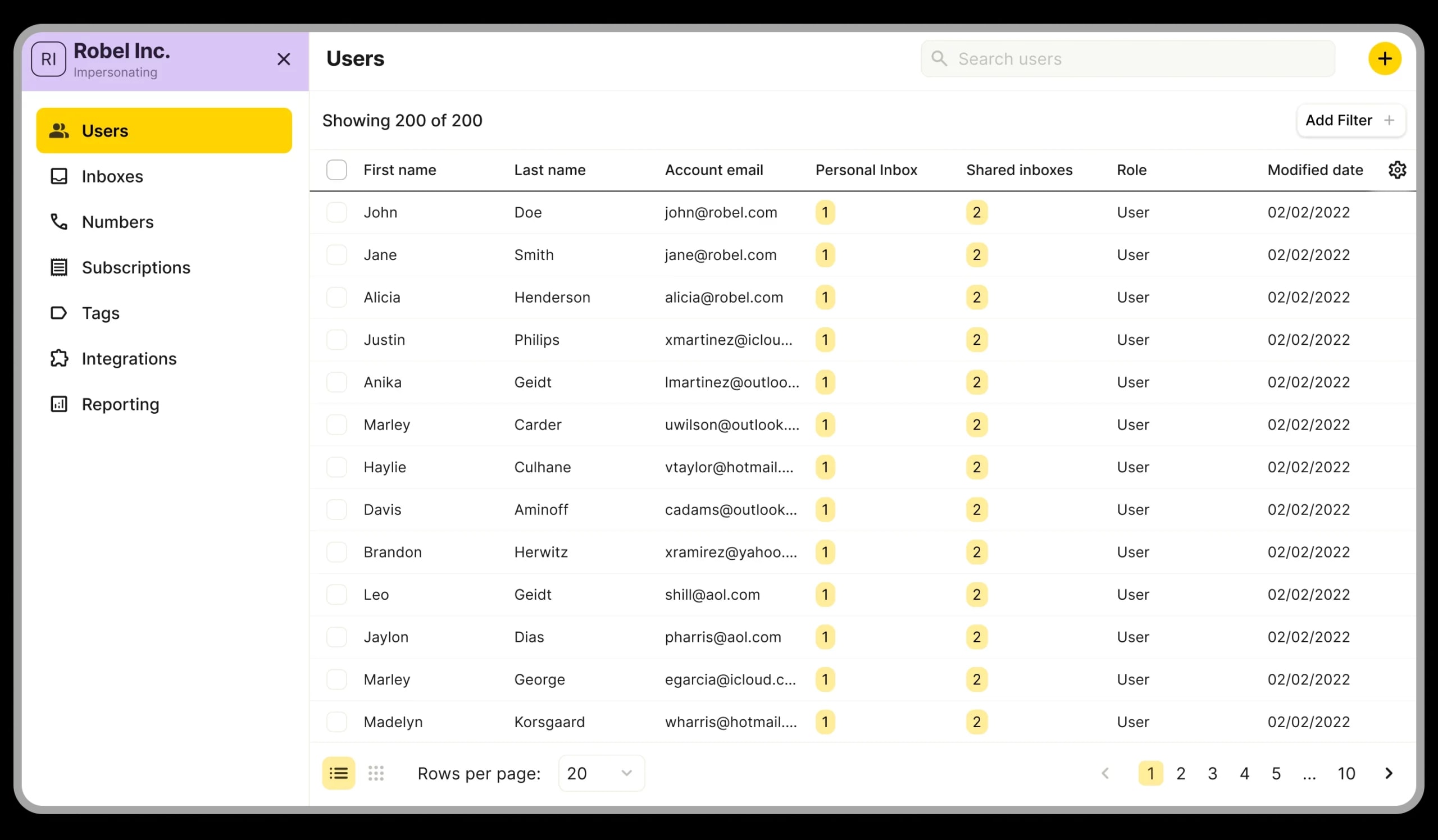
Task: Sort by Role column header
Action: (1131, 170)
